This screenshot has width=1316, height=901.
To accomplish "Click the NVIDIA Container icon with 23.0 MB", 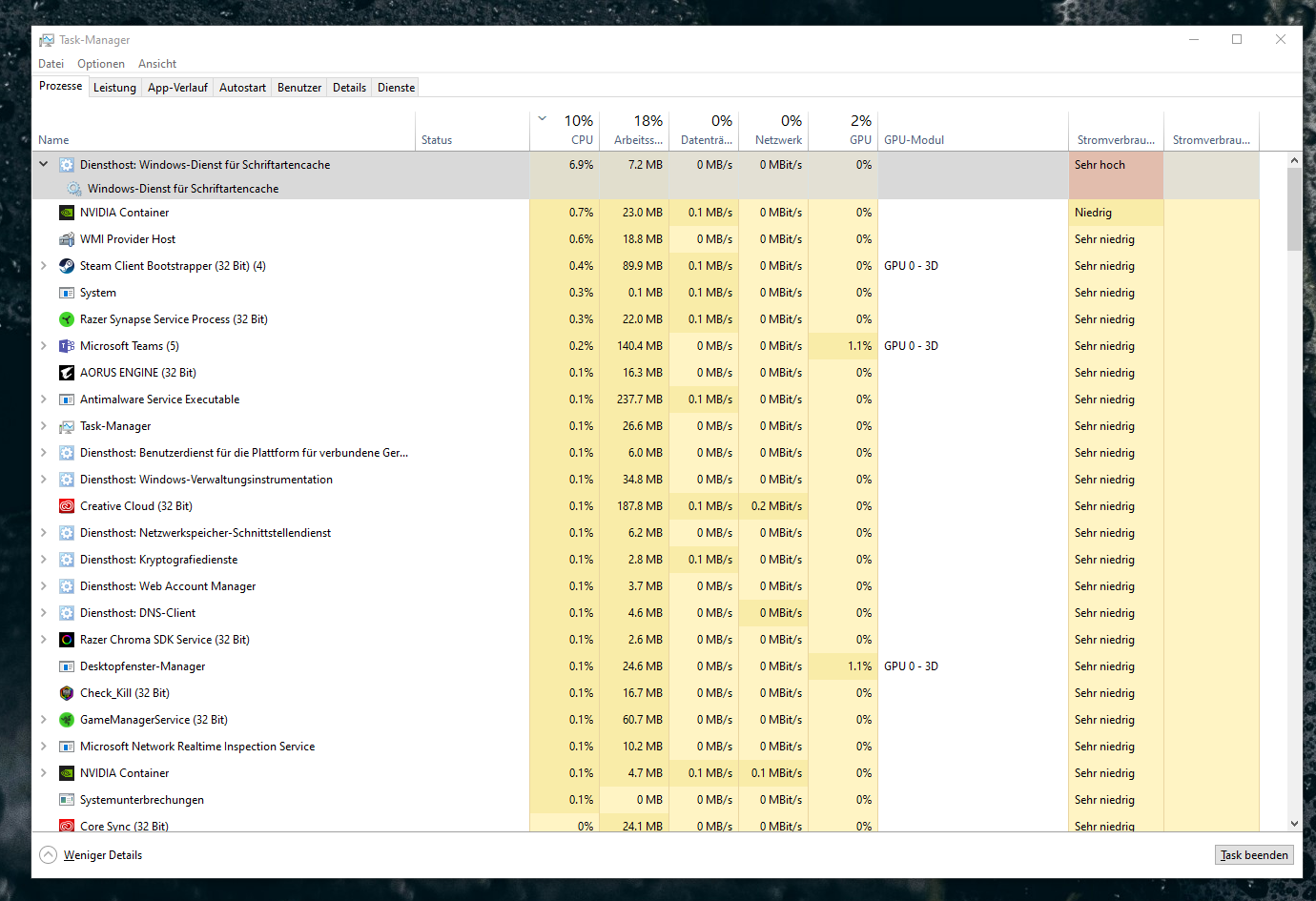I will coord(67,213).
